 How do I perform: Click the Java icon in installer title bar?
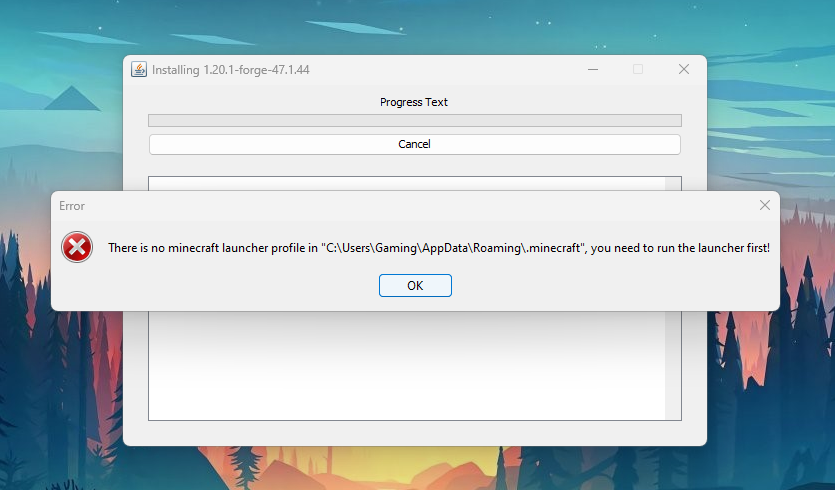point(139,69)
